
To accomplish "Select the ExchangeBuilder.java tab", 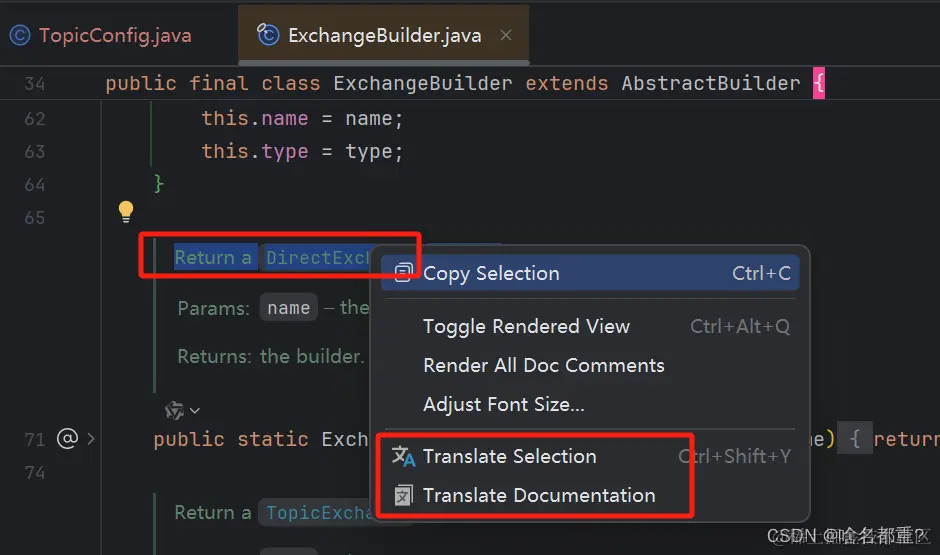I will 384,35.
